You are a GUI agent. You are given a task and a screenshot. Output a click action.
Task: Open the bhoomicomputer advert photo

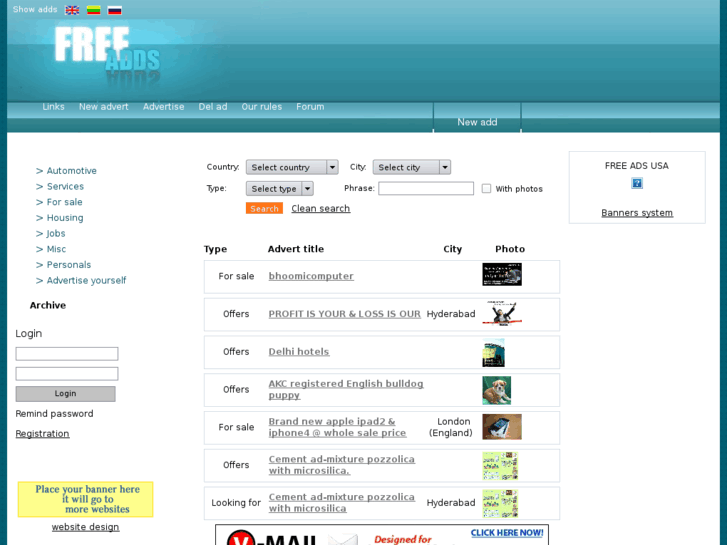click(502, 274)
